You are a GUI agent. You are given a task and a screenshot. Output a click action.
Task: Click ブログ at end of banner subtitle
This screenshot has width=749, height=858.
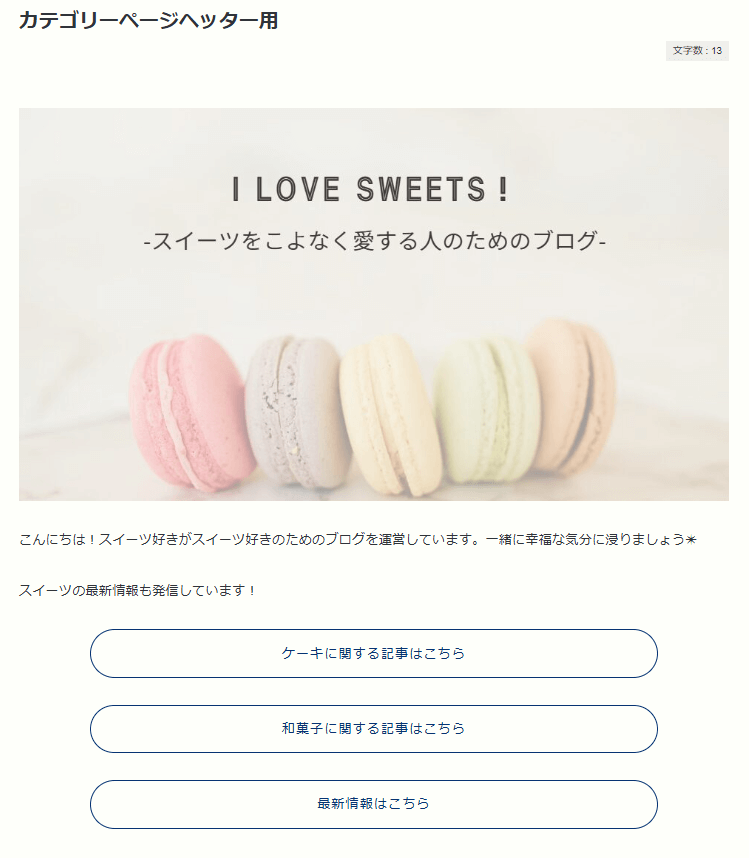pos(563,242)
